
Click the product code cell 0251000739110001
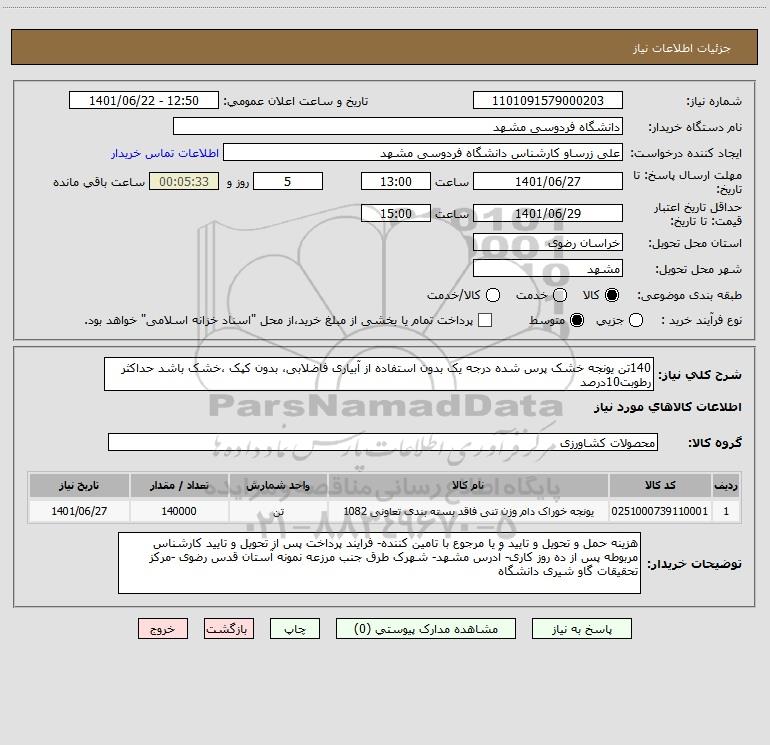click(660, 511)
